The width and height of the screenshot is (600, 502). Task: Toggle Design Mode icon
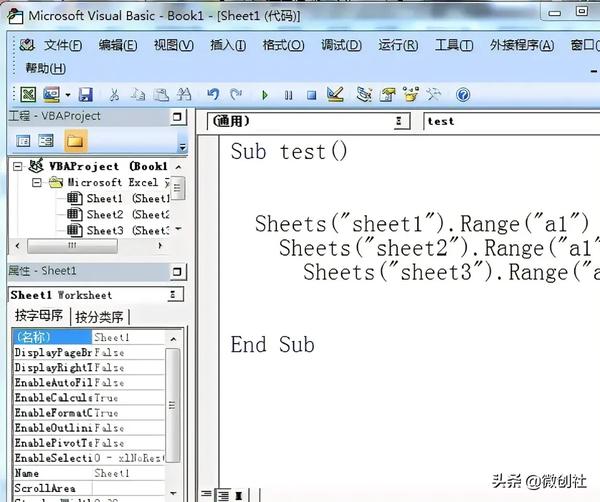[x=335, y=95]
